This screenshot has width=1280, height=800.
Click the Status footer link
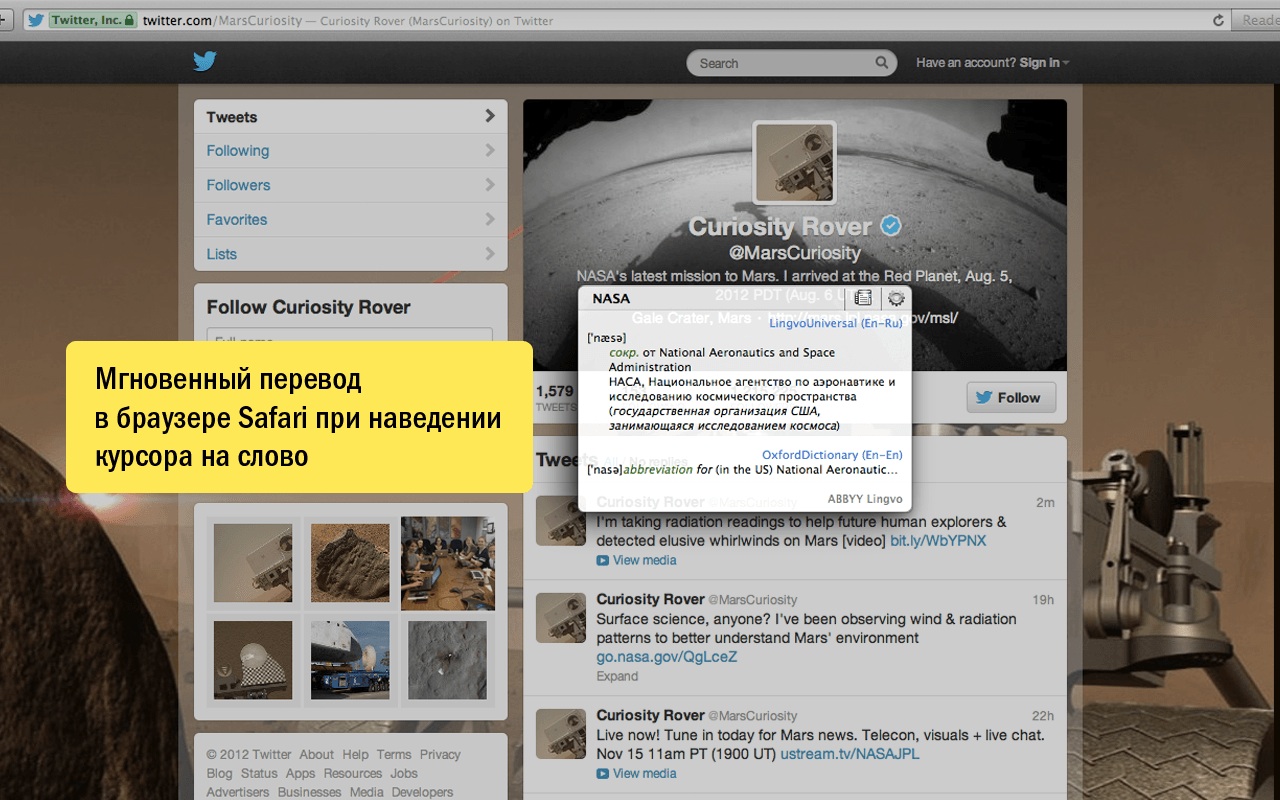[x=259, y=773]
